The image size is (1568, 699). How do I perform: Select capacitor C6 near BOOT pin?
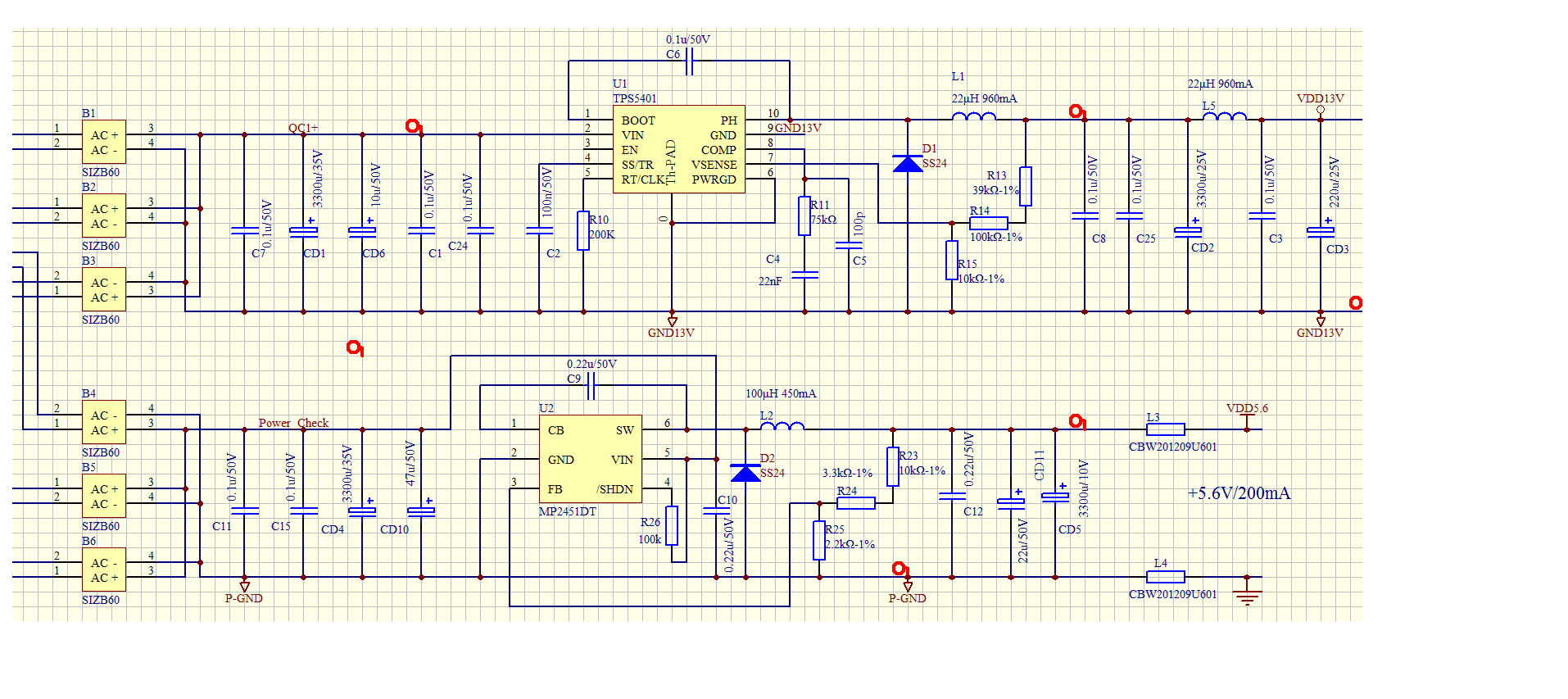(689, 61)
